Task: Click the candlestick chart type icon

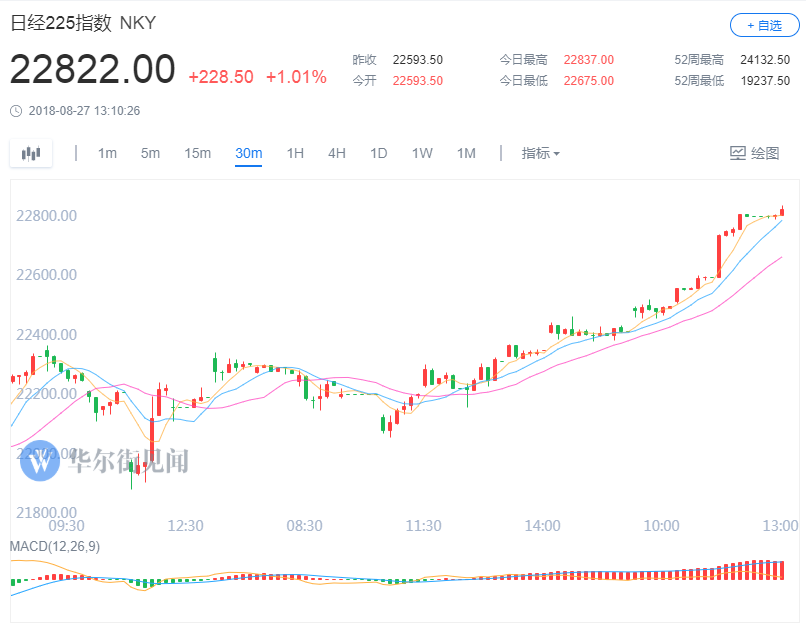Action: click(x=31, y=153)
